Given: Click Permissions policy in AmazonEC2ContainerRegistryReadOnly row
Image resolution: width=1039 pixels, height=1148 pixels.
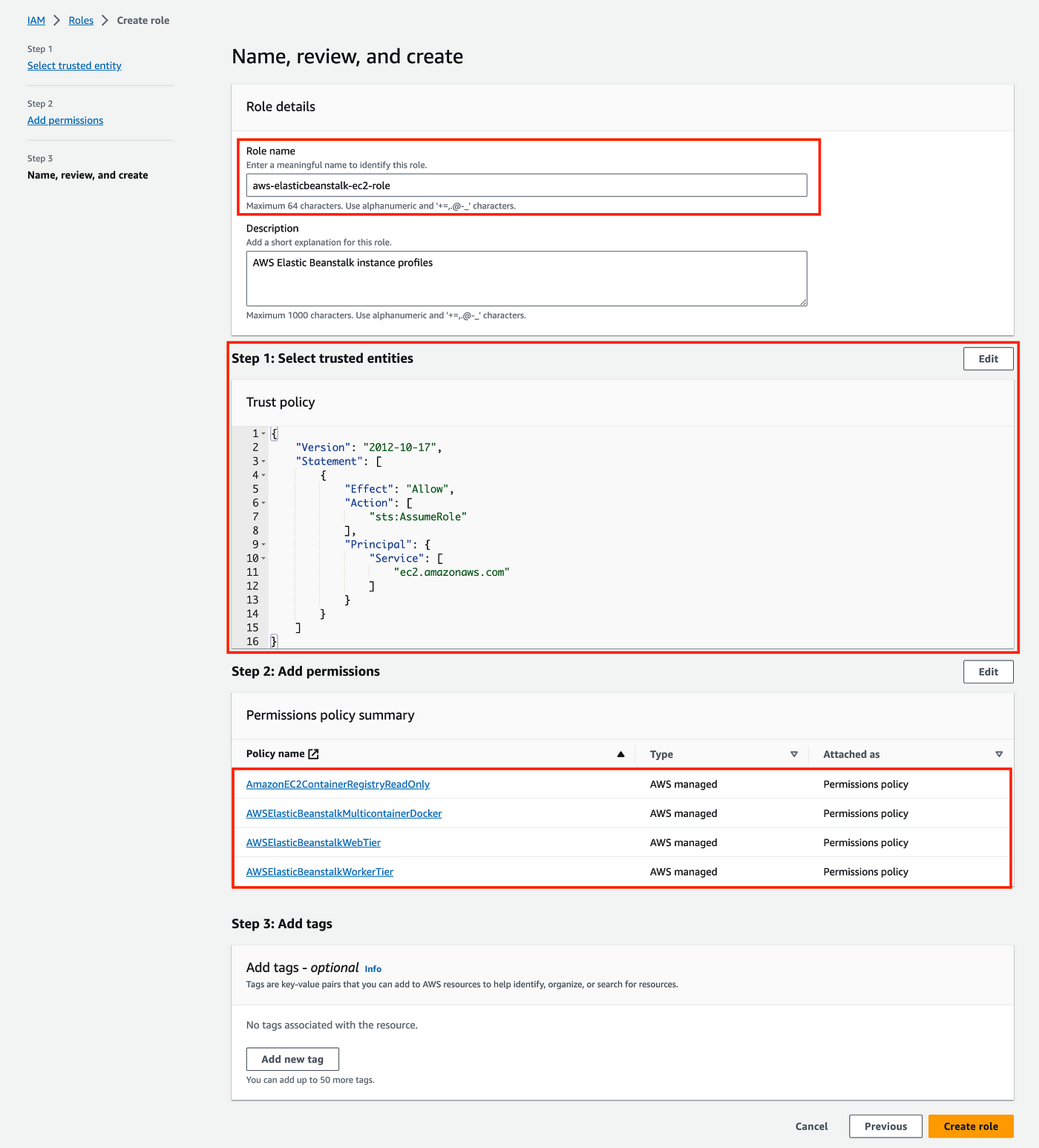Looking at the screenshot, I should tap(865, 784).
